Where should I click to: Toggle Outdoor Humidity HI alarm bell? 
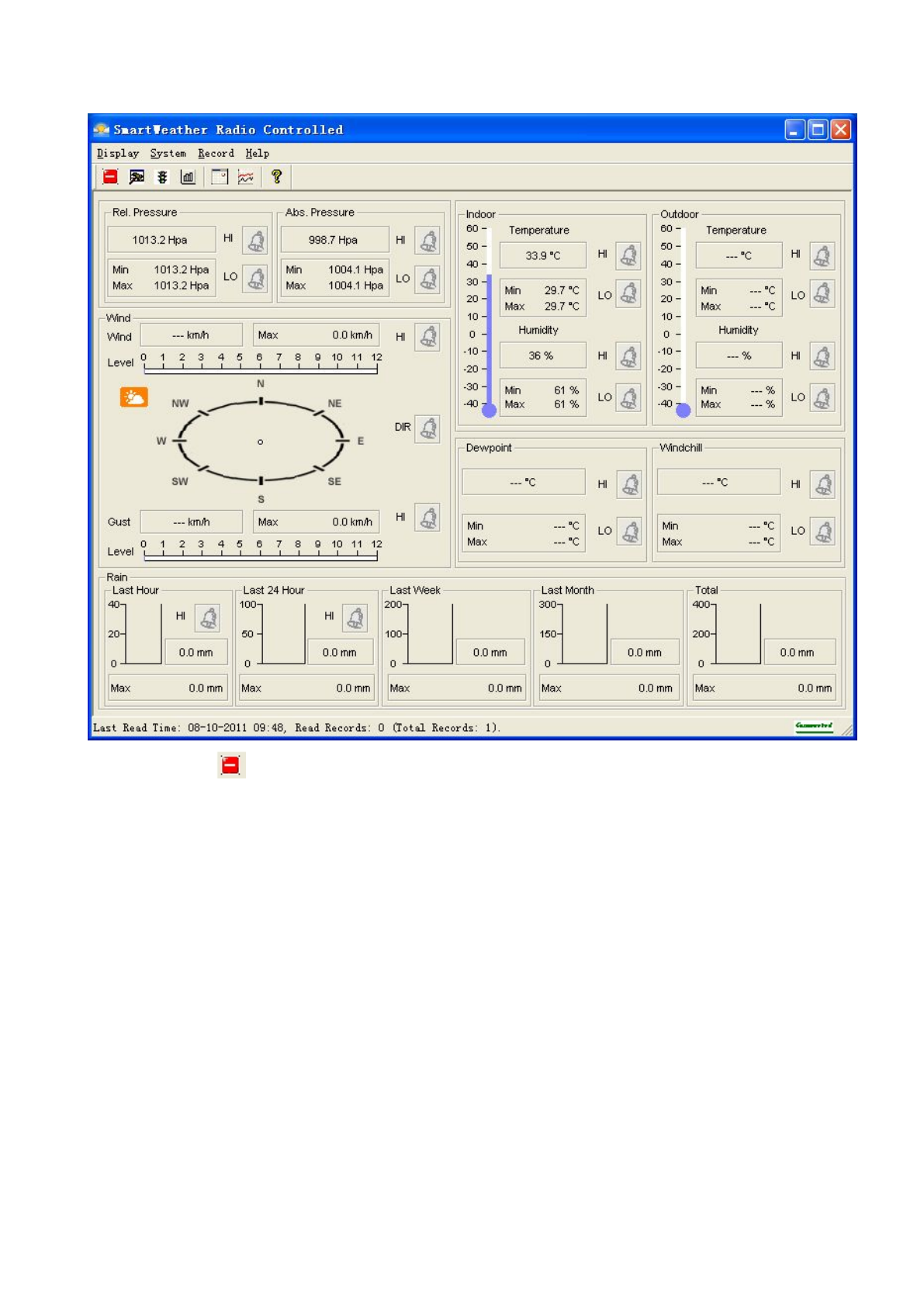822,356
